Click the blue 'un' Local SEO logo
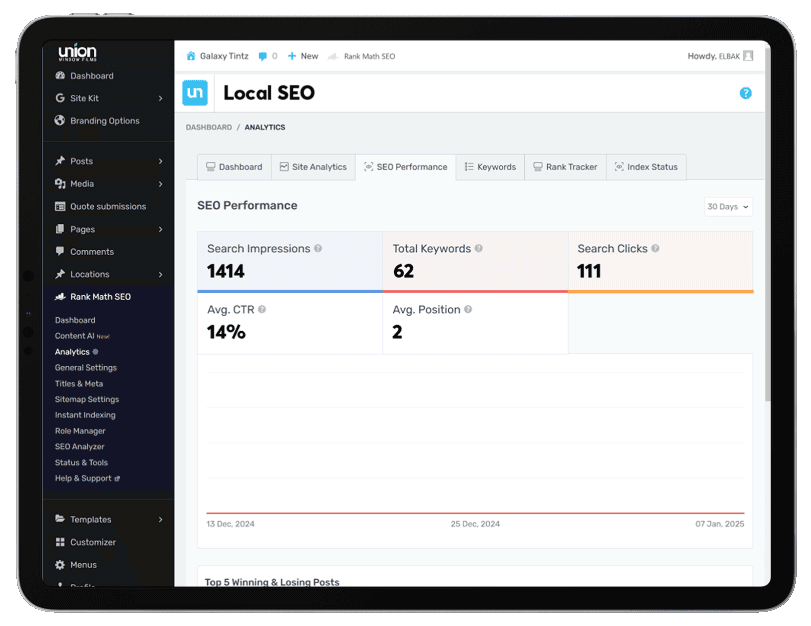Viewport: 811px width, 626px height. tap(195, 93)
